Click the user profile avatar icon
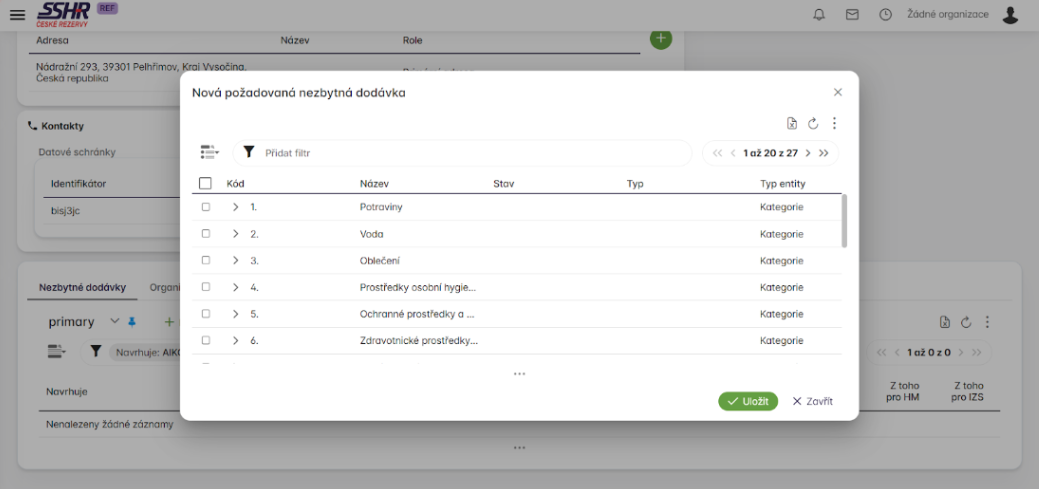This screenshot has width=1039, height=489. pyautogui.click(x=1010, y=15)
